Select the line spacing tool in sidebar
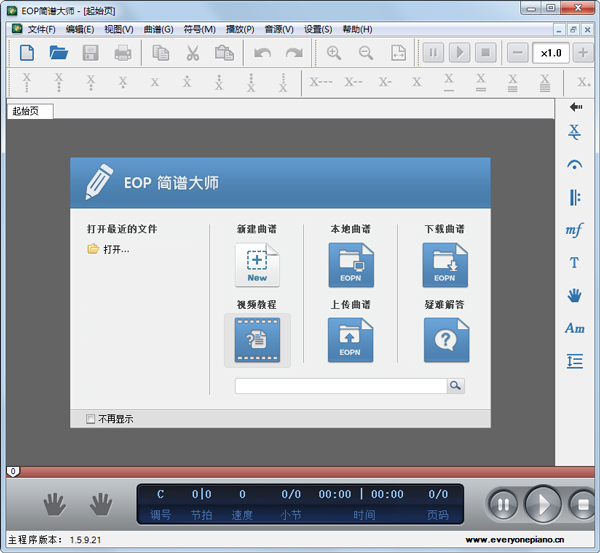 (x=574, y=361)
